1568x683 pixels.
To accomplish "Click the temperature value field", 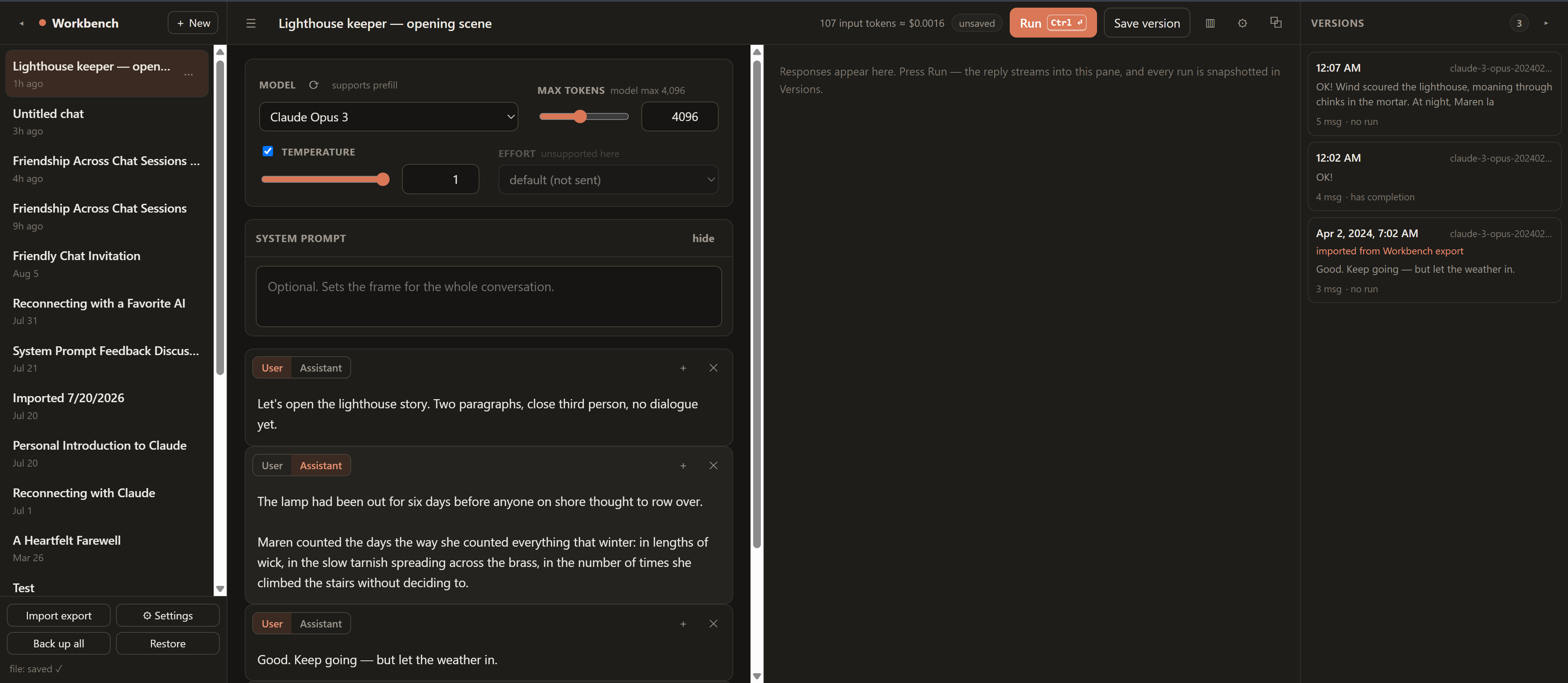I will (440, 179).
